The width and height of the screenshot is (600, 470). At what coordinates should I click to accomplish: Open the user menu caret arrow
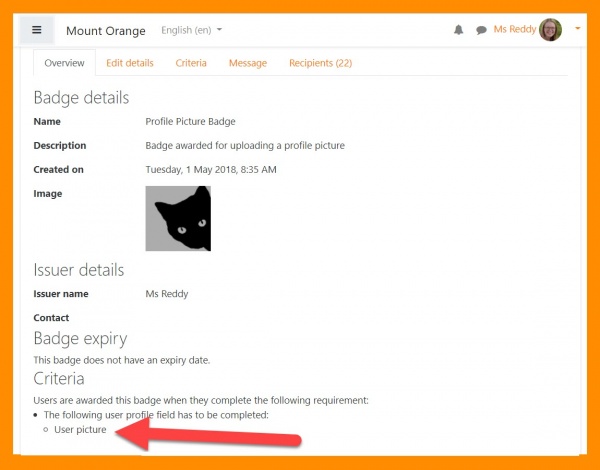(577, 29)
